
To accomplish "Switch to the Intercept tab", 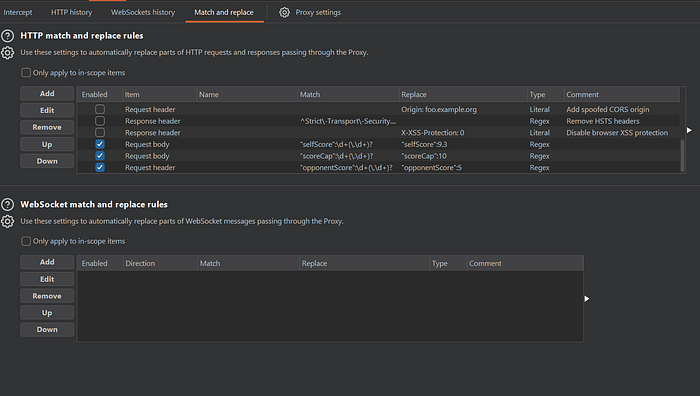I will [18, 13].
